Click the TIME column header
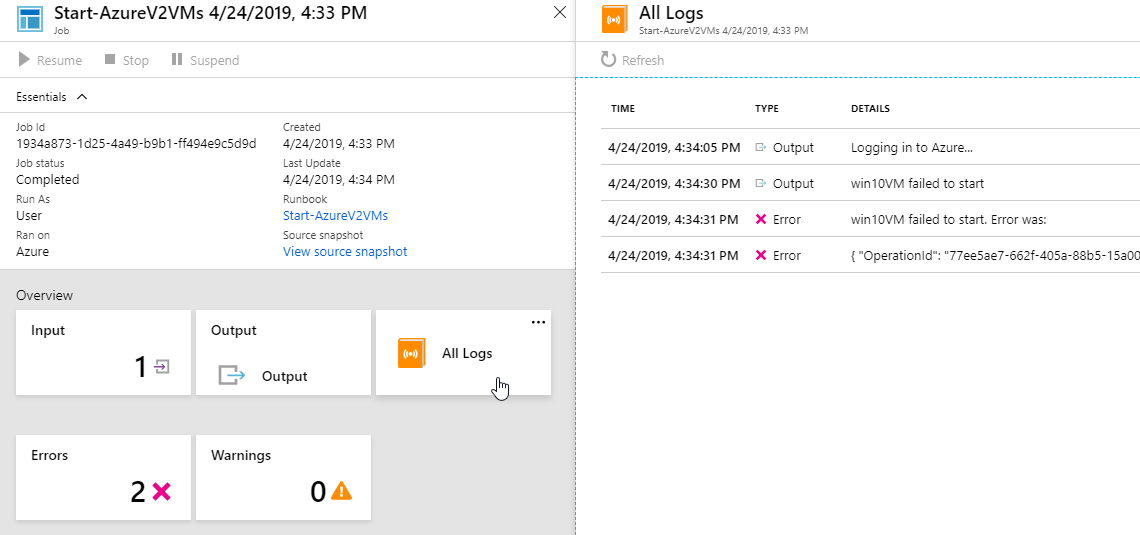1140x535 pixels. 623,108
